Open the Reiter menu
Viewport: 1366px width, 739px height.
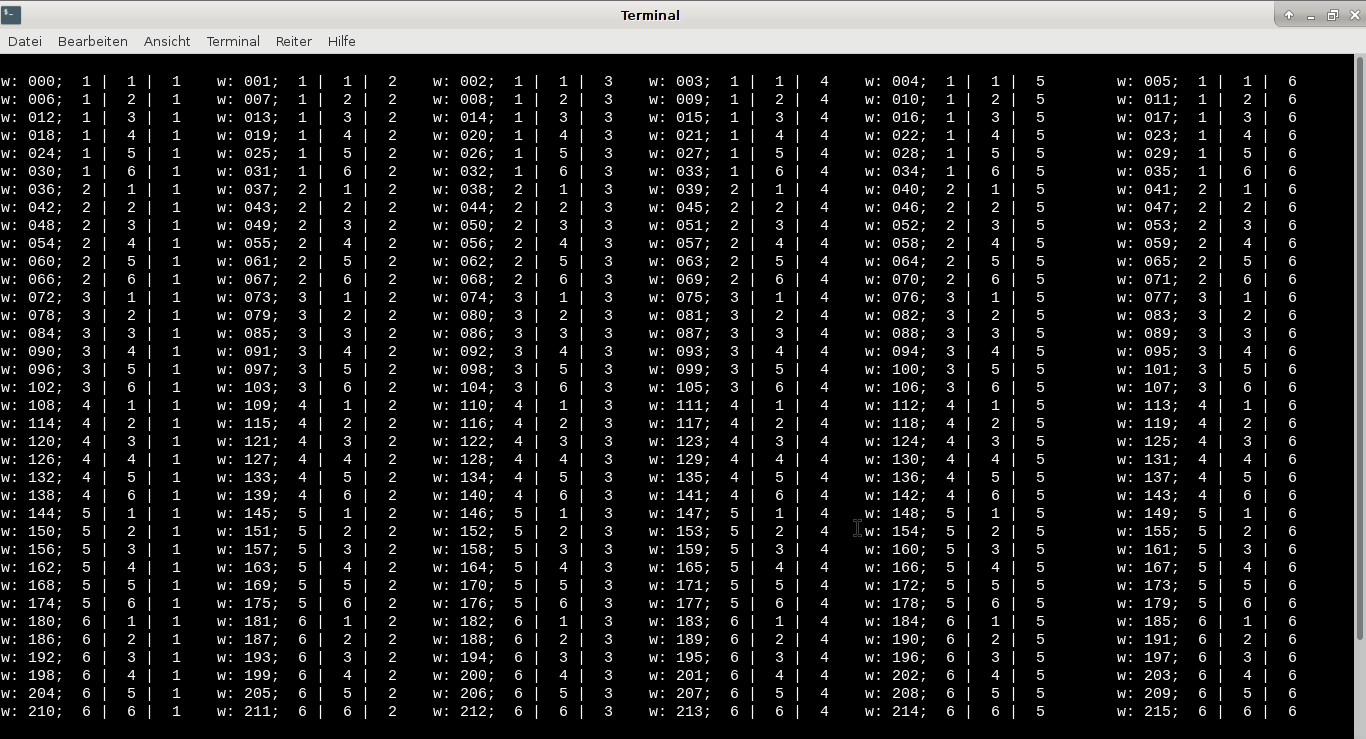tap(294, 41)
